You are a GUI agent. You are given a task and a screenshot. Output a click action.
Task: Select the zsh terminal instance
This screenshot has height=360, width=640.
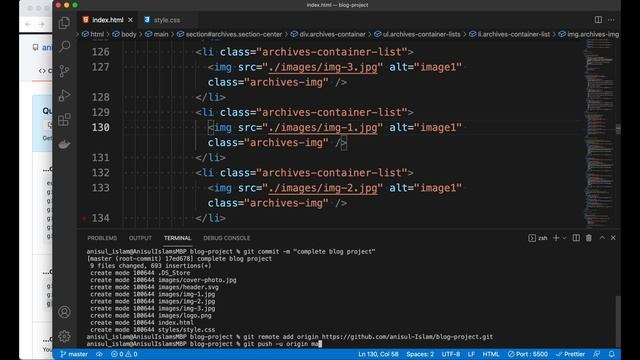[538, 238]
